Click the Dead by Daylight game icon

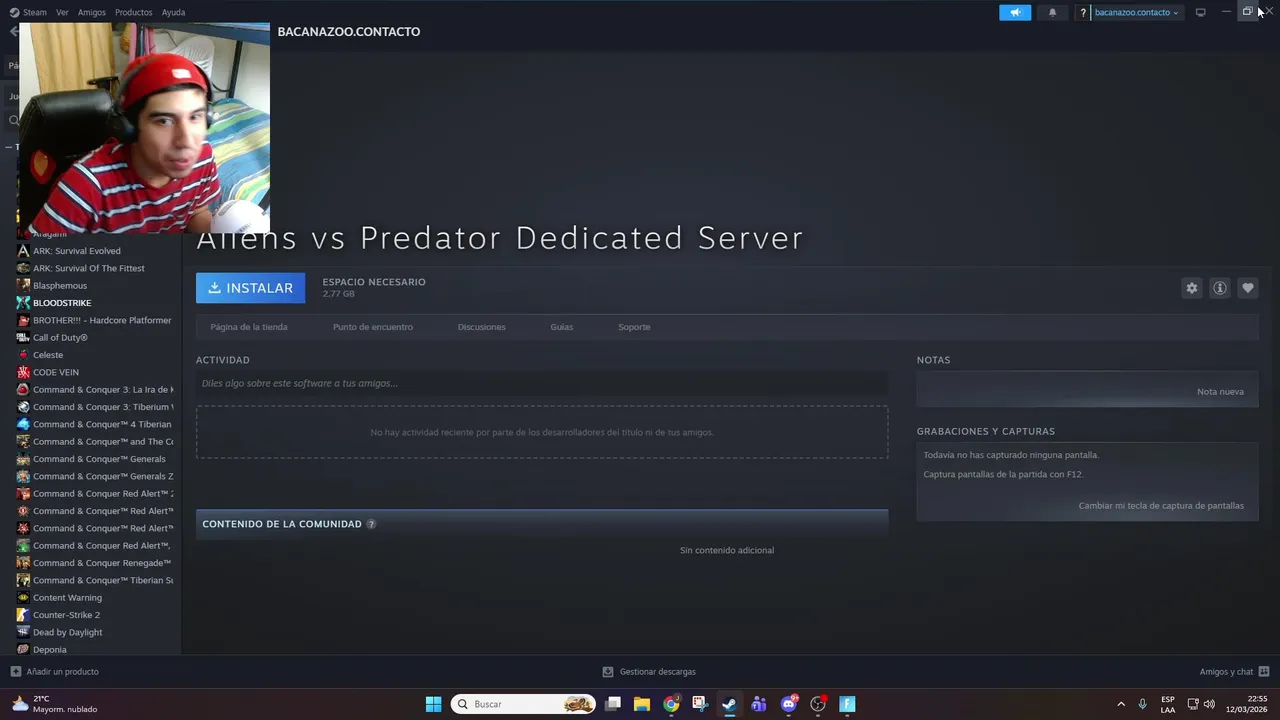click(x=23, y=632)
